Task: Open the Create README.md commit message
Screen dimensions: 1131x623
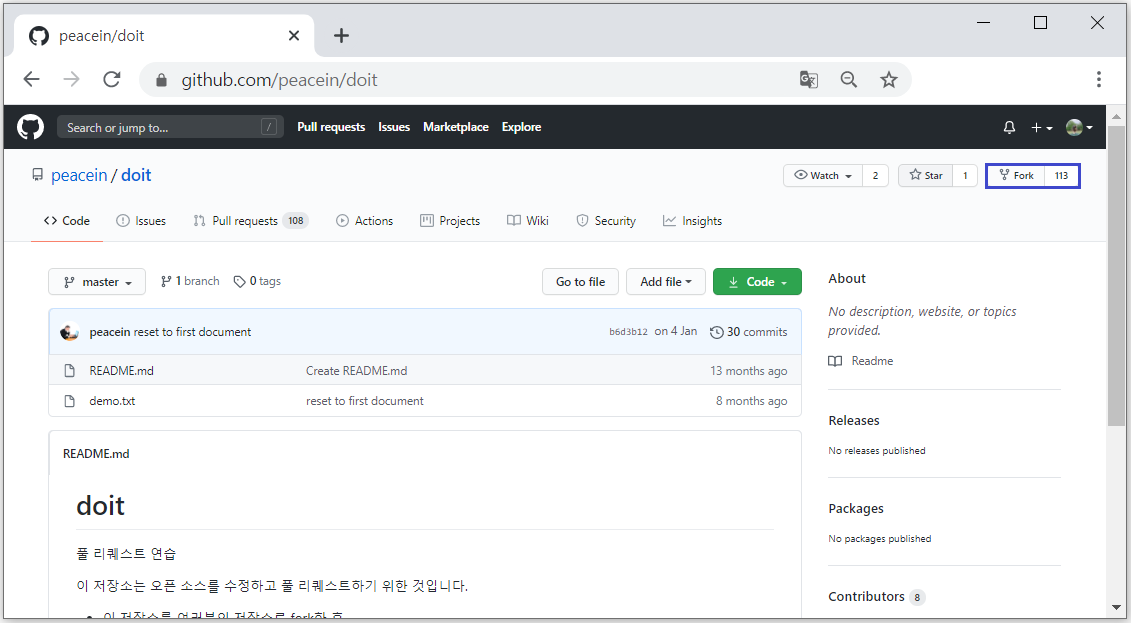Action: coord(356,371)
